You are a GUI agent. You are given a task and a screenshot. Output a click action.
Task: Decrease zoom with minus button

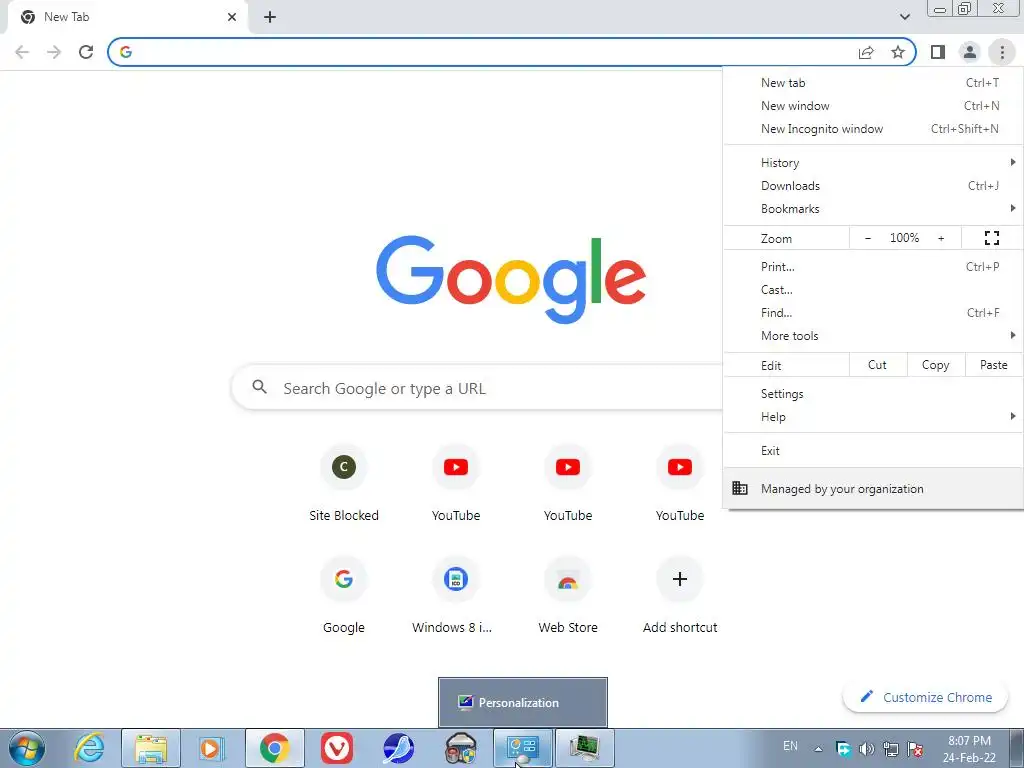[x=867, y=238]
